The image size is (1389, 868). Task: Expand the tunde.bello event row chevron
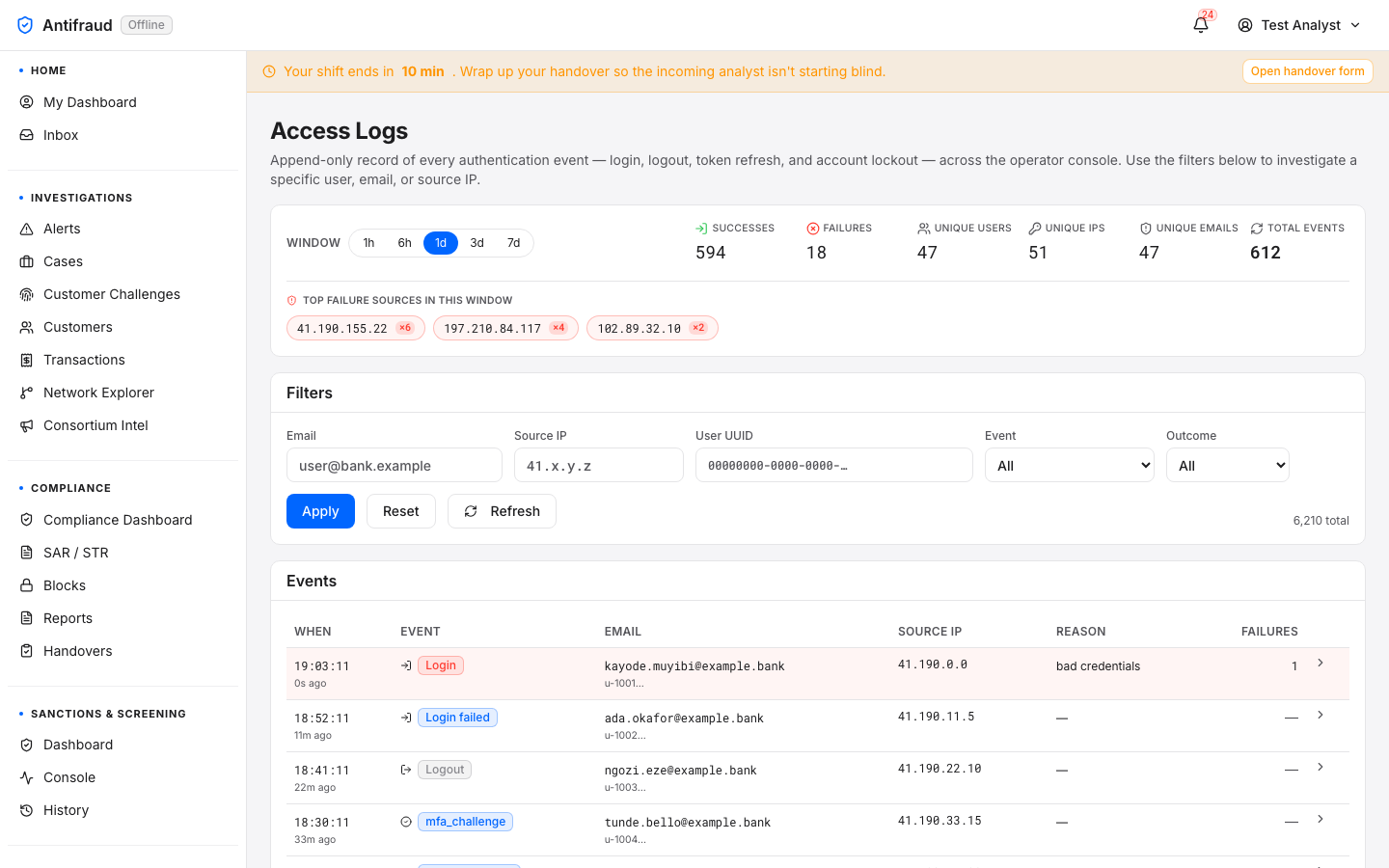click(1321, 819)
